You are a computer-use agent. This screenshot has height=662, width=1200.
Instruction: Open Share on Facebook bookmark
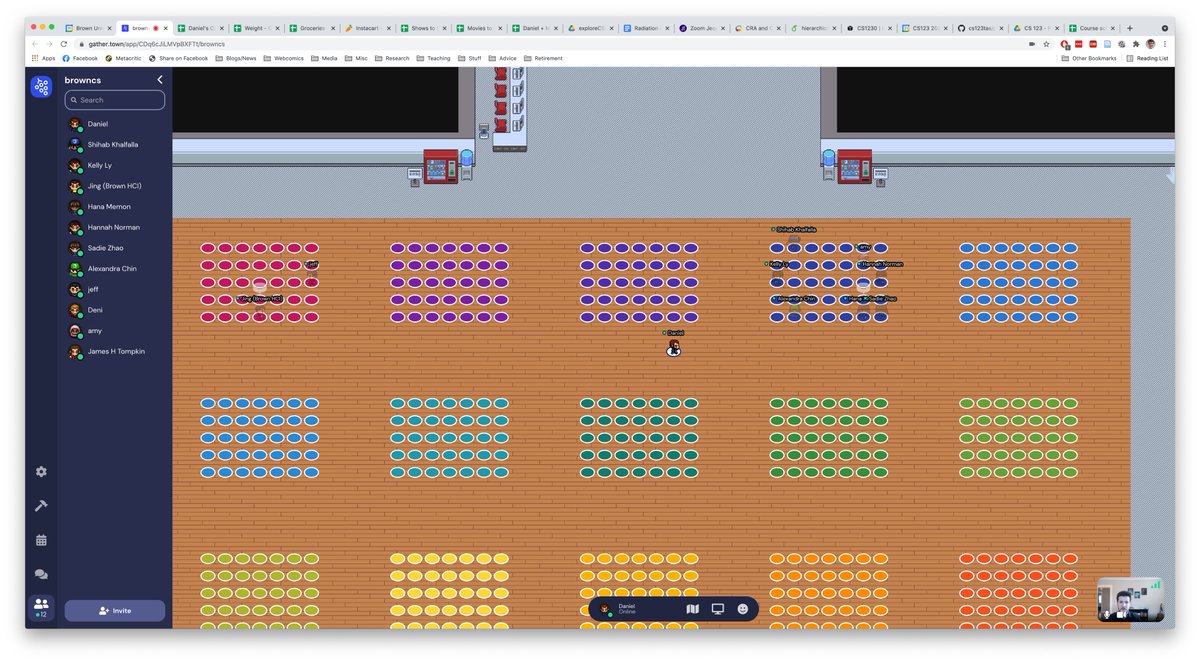(x=180, y=58)
